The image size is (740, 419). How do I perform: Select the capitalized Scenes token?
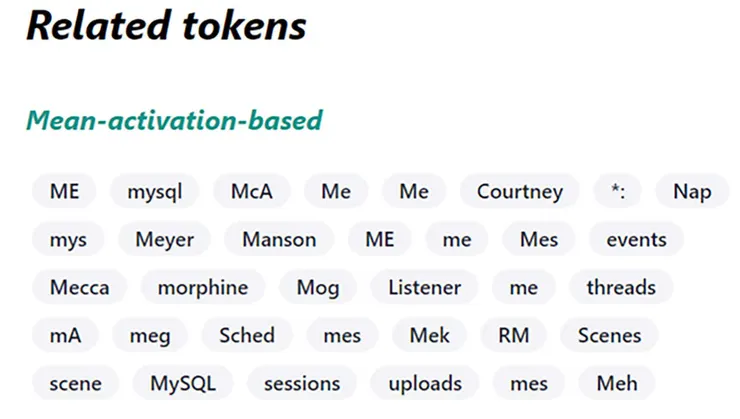(609, 335)
